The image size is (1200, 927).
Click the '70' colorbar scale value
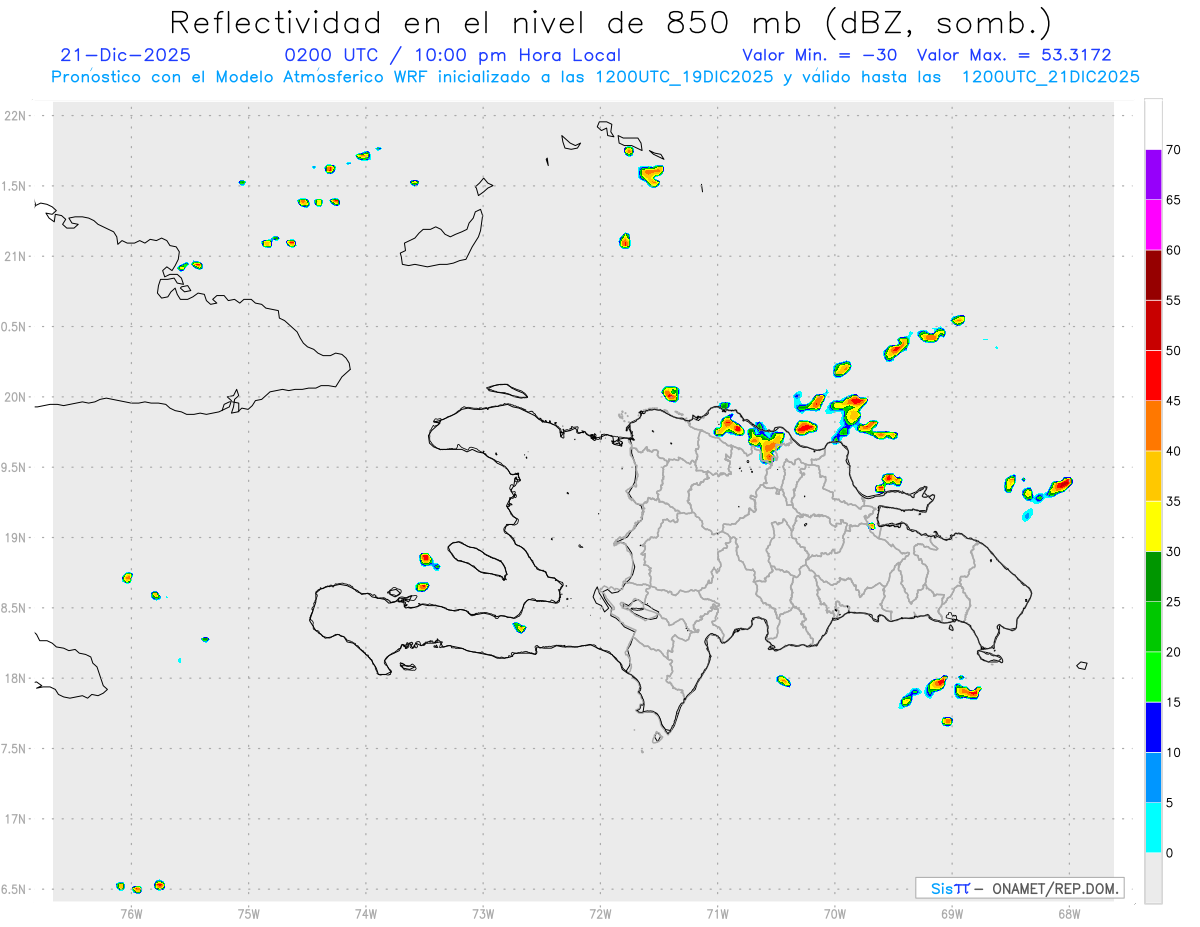click(x=1173, y=150)
